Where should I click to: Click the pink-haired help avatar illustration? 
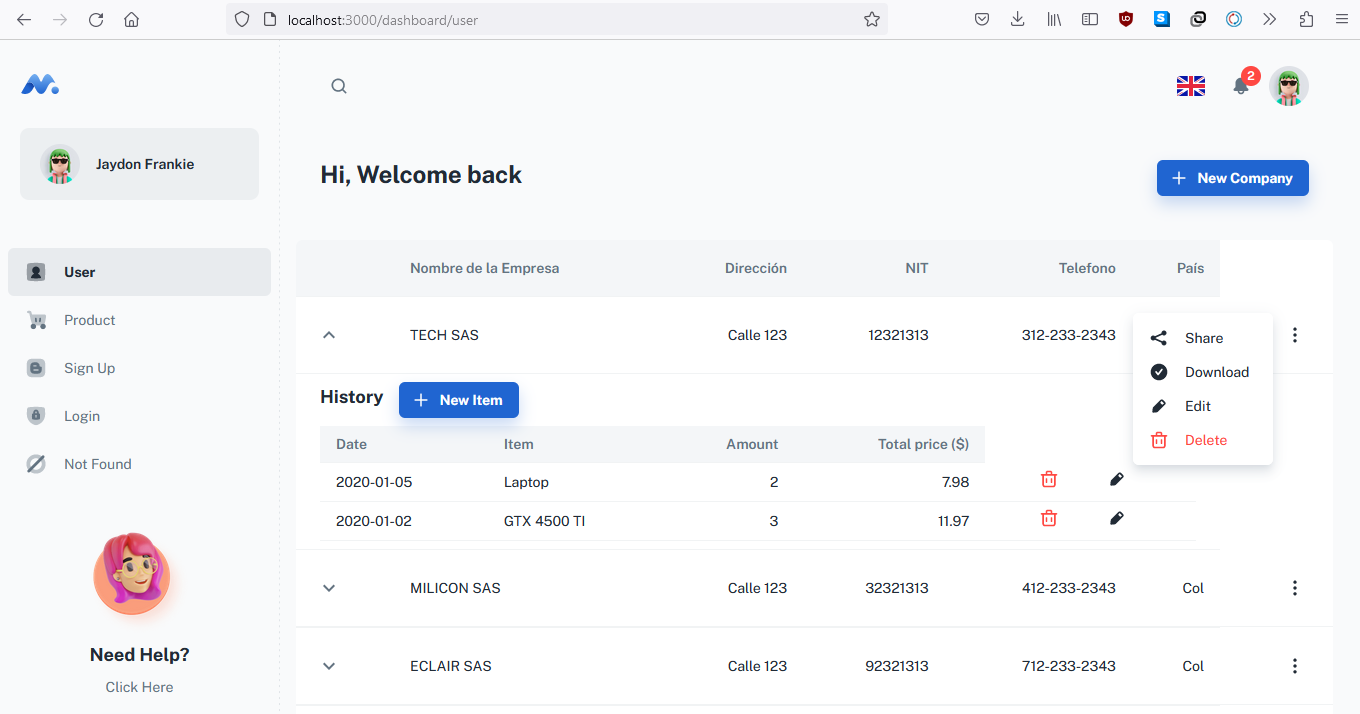pyautogui.click(x=132, y=574)
